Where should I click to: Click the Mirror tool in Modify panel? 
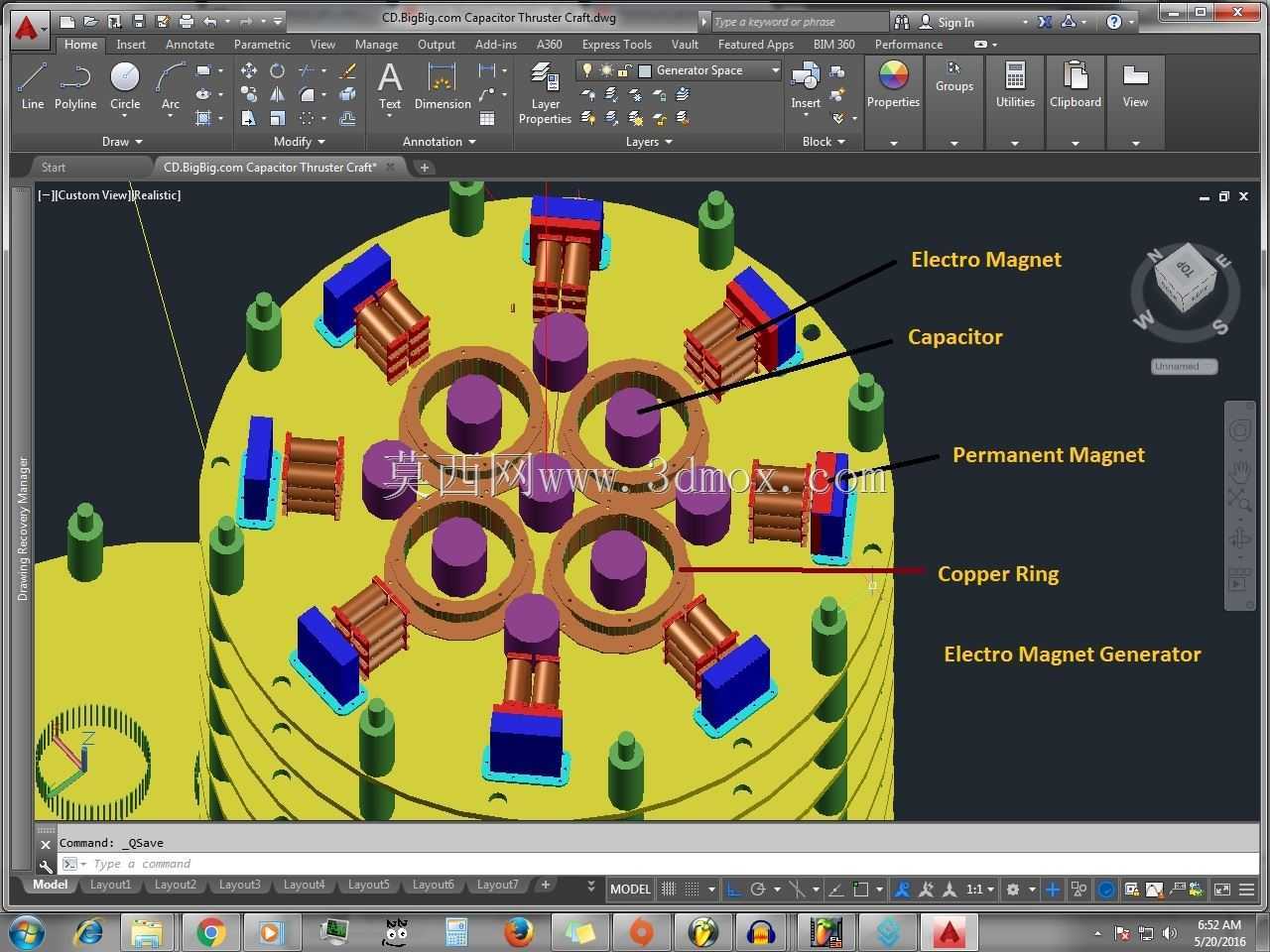tap(278, 94)
